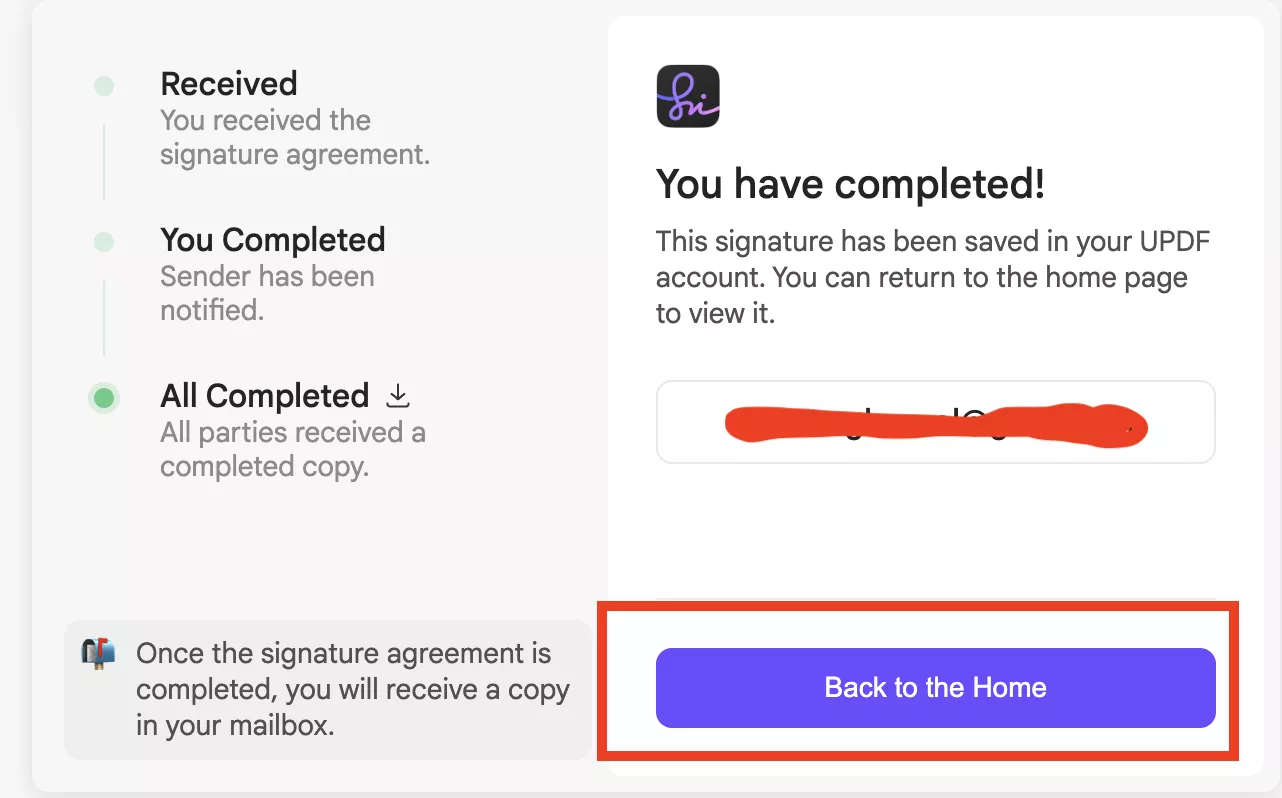Select the All Completed step label
Image resolution: width=1282 pixels, height=798 pixels.
click(263, 396)
